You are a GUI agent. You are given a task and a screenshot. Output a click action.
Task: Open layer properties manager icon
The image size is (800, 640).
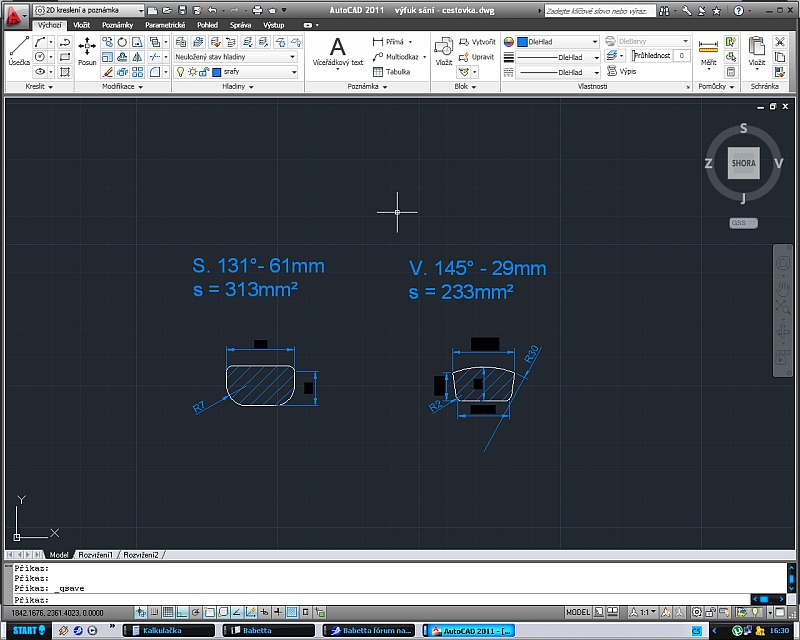181,42
